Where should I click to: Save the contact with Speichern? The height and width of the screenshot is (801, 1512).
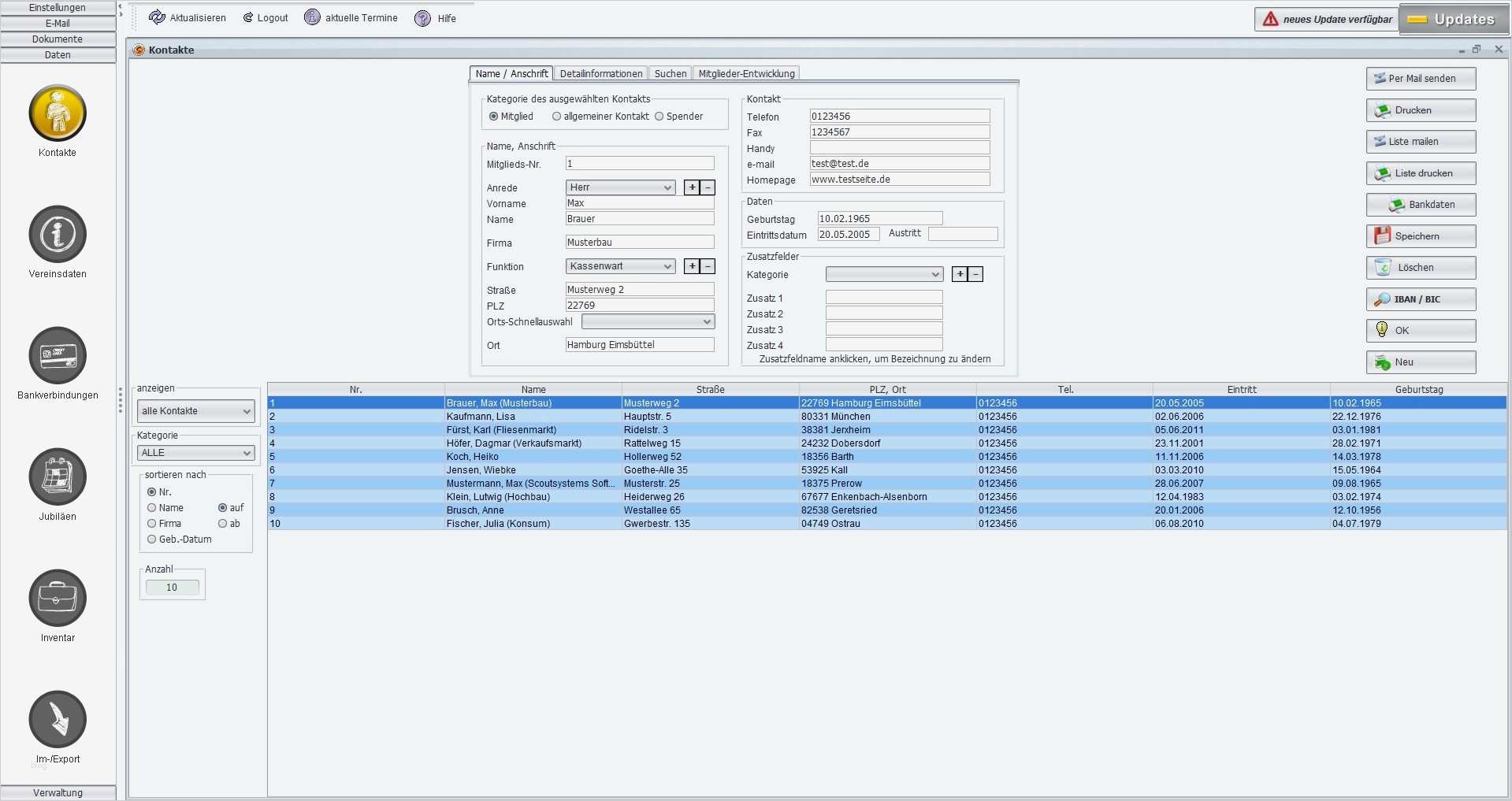[x=1421, y=236]
